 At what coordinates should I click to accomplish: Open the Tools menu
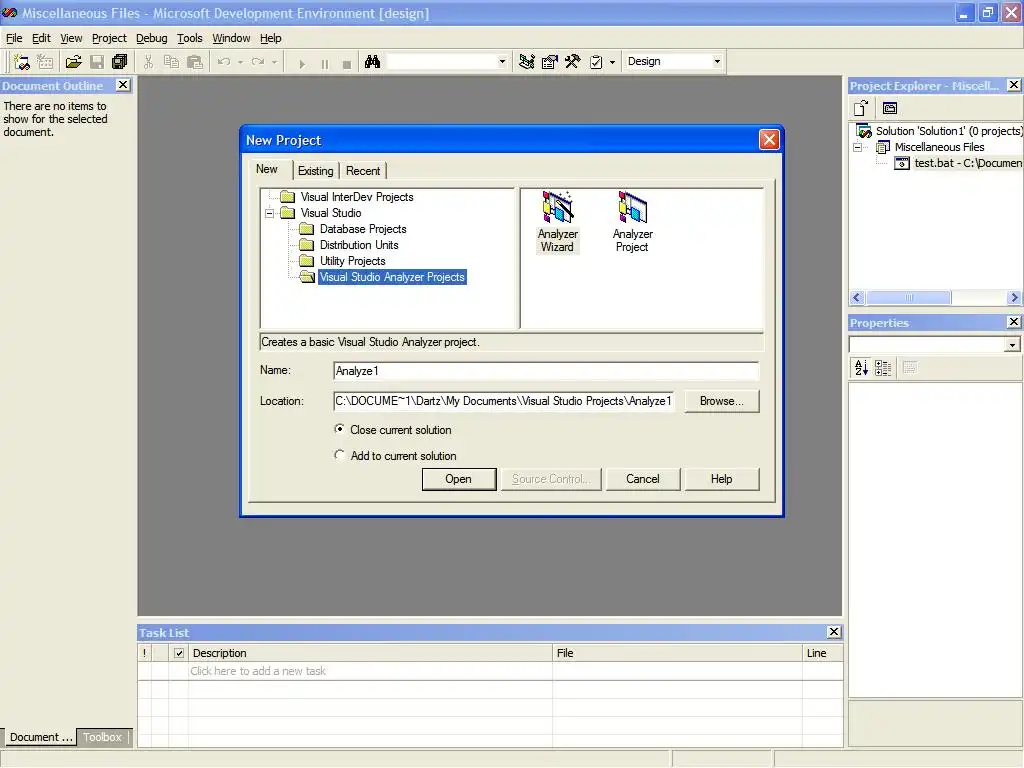click(190, 39)
